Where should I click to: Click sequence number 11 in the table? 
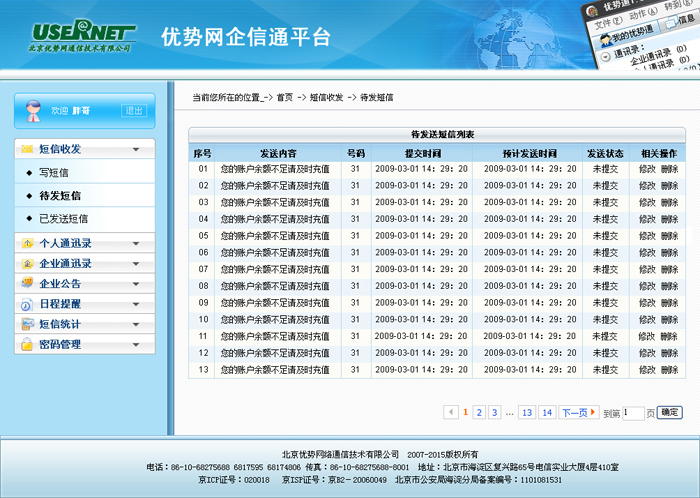(x=203, y=336)
